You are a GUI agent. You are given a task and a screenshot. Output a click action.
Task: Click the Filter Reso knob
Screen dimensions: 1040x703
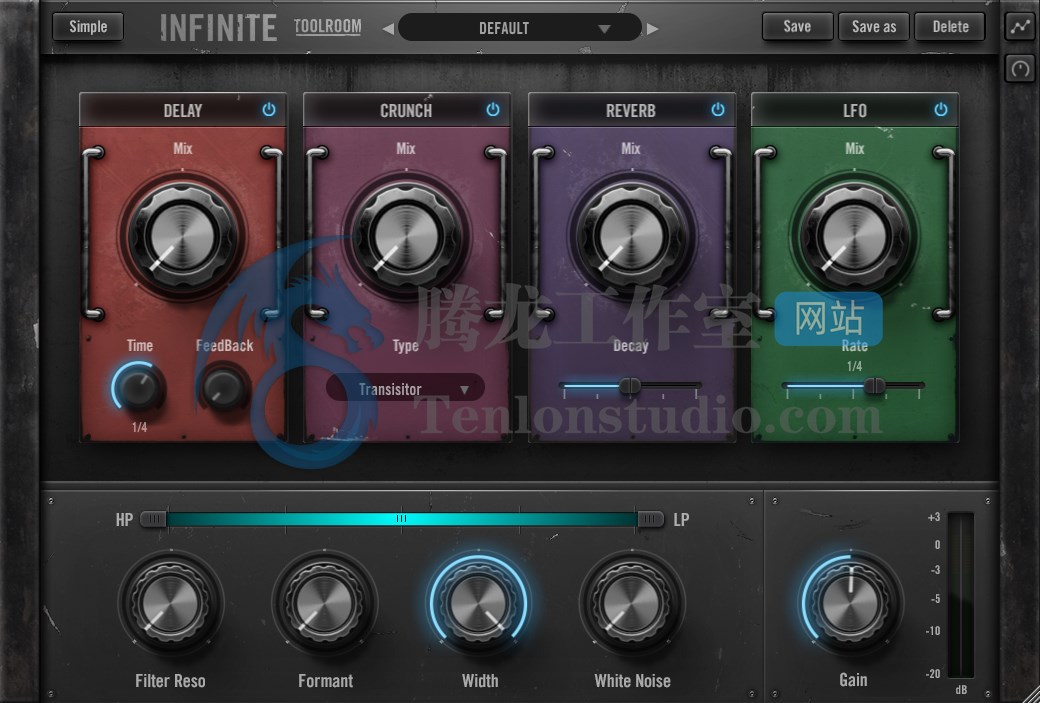coord(170,604)
